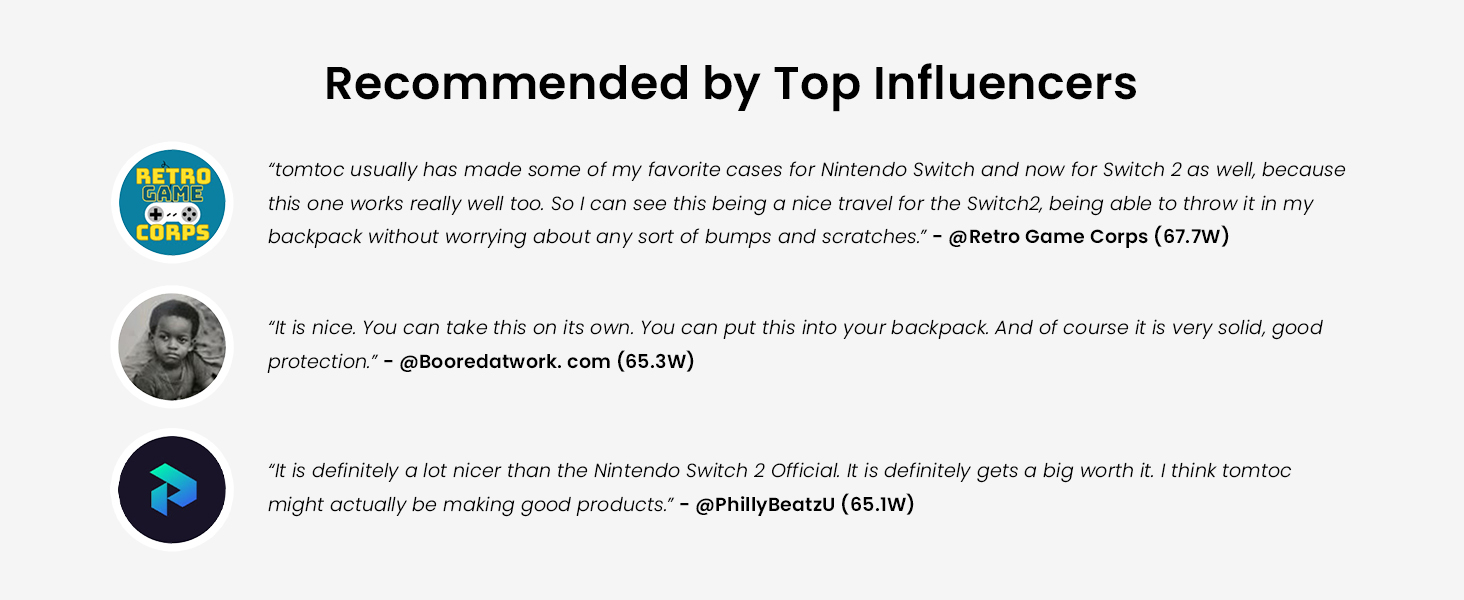
Task: Open the @PhillyBeatzU handle
Action: [764, 505]
